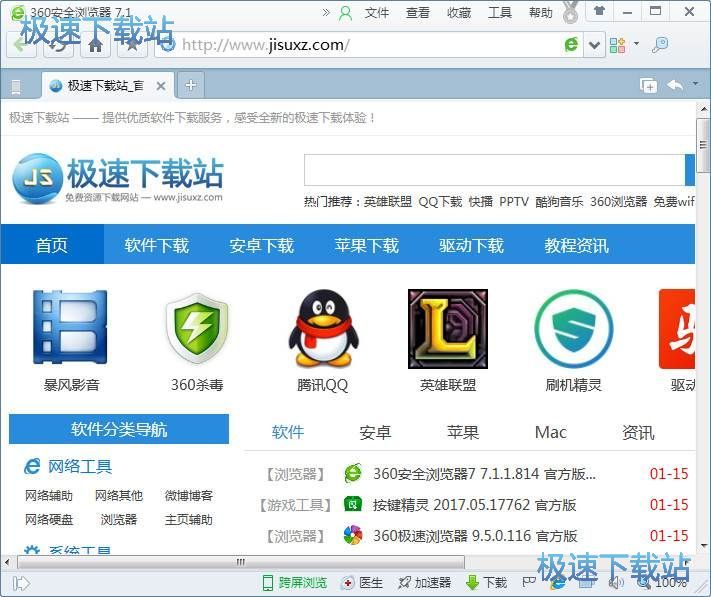711x597 pixels.
Task: Open the 收藏 menu
Action: 458,13
